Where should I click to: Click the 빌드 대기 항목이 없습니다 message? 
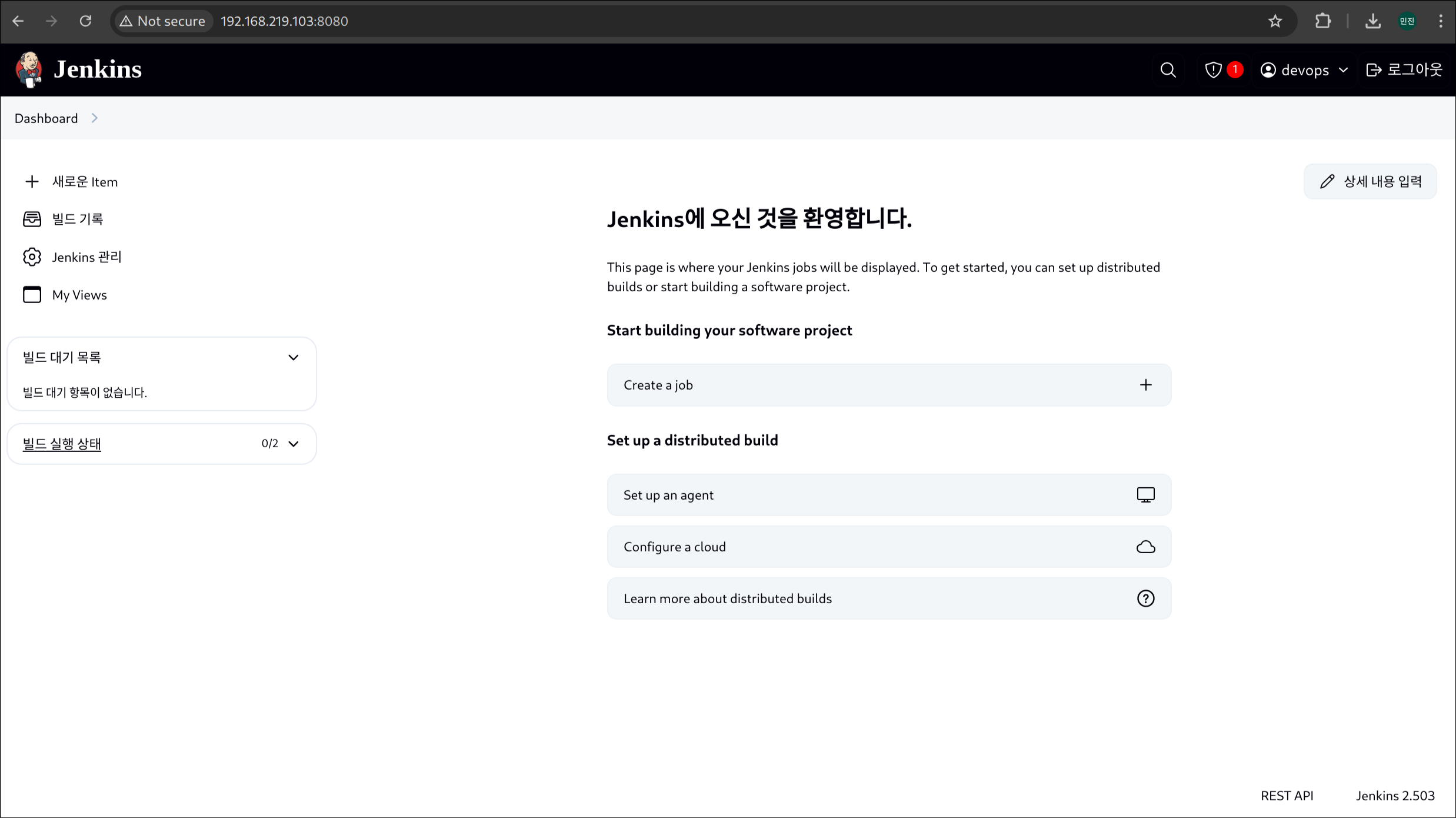coord(85,393)
